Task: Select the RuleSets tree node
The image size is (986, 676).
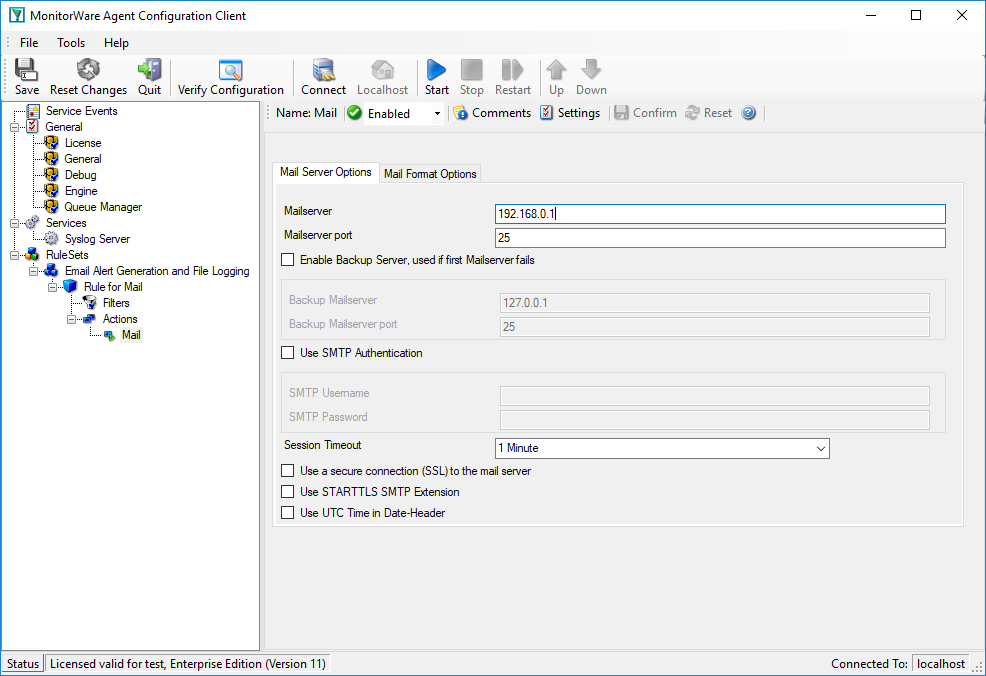Action: tap(67, 255)
